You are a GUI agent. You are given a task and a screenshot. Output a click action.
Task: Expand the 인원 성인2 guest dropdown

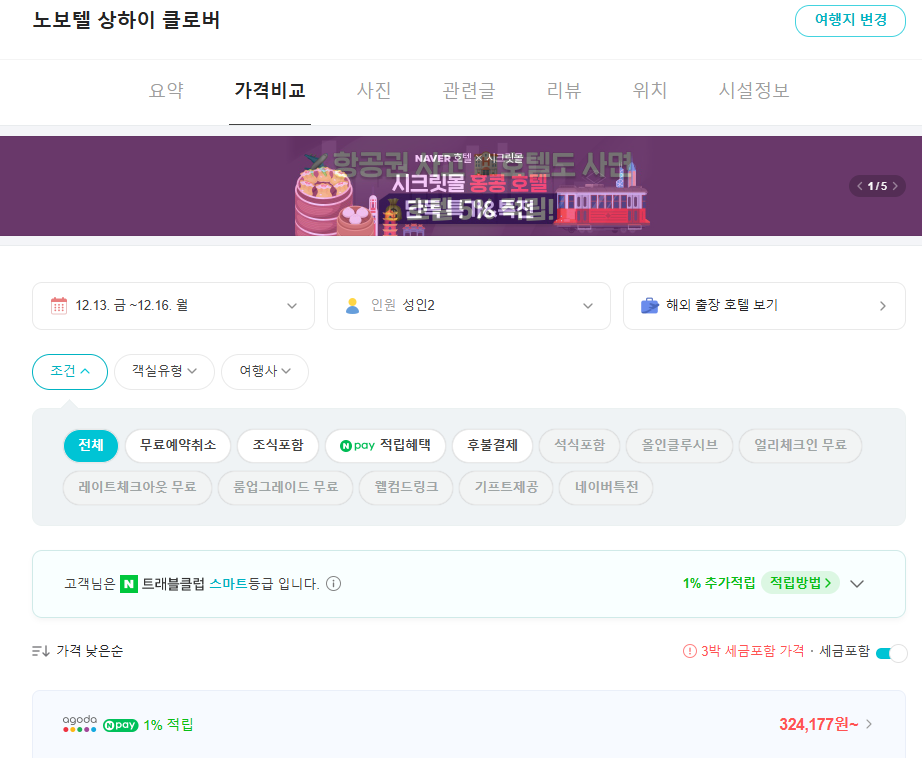coord(469,306)
